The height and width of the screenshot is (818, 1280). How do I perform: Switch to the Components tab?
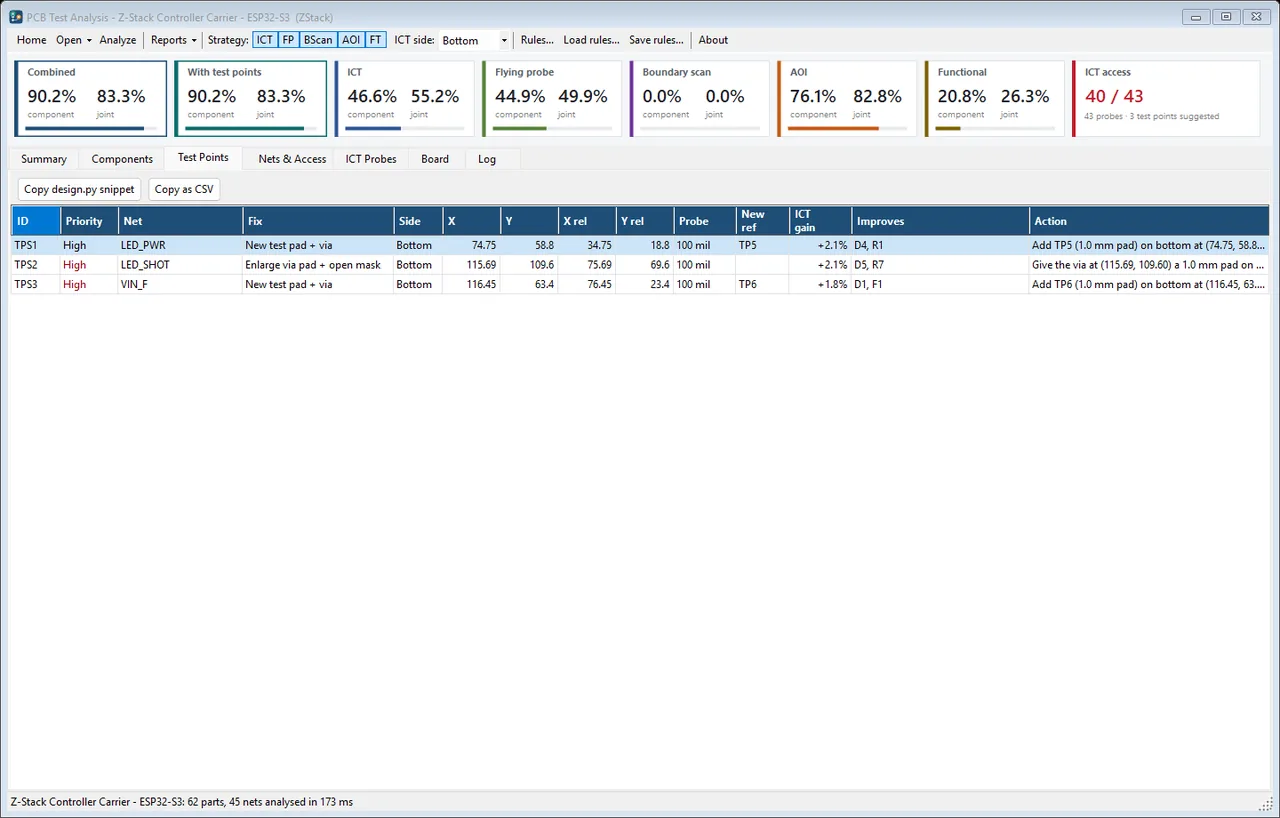[122, 159]
